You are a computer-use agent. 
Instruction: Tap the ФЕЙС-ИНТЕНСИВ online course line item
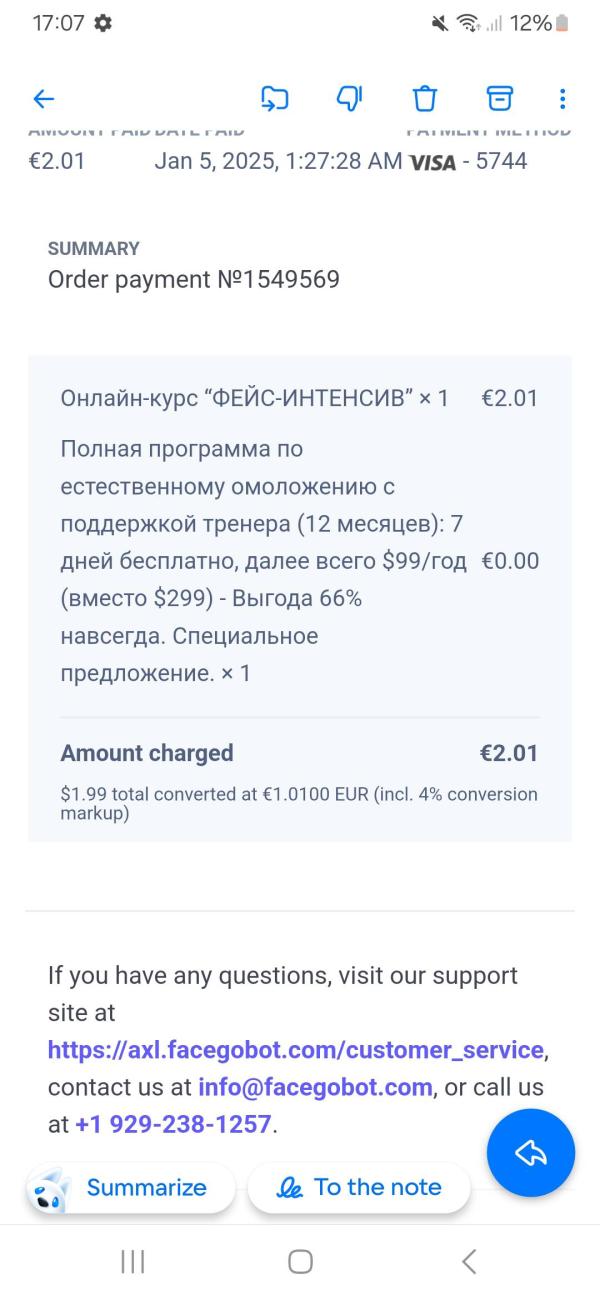click(300, 398)
